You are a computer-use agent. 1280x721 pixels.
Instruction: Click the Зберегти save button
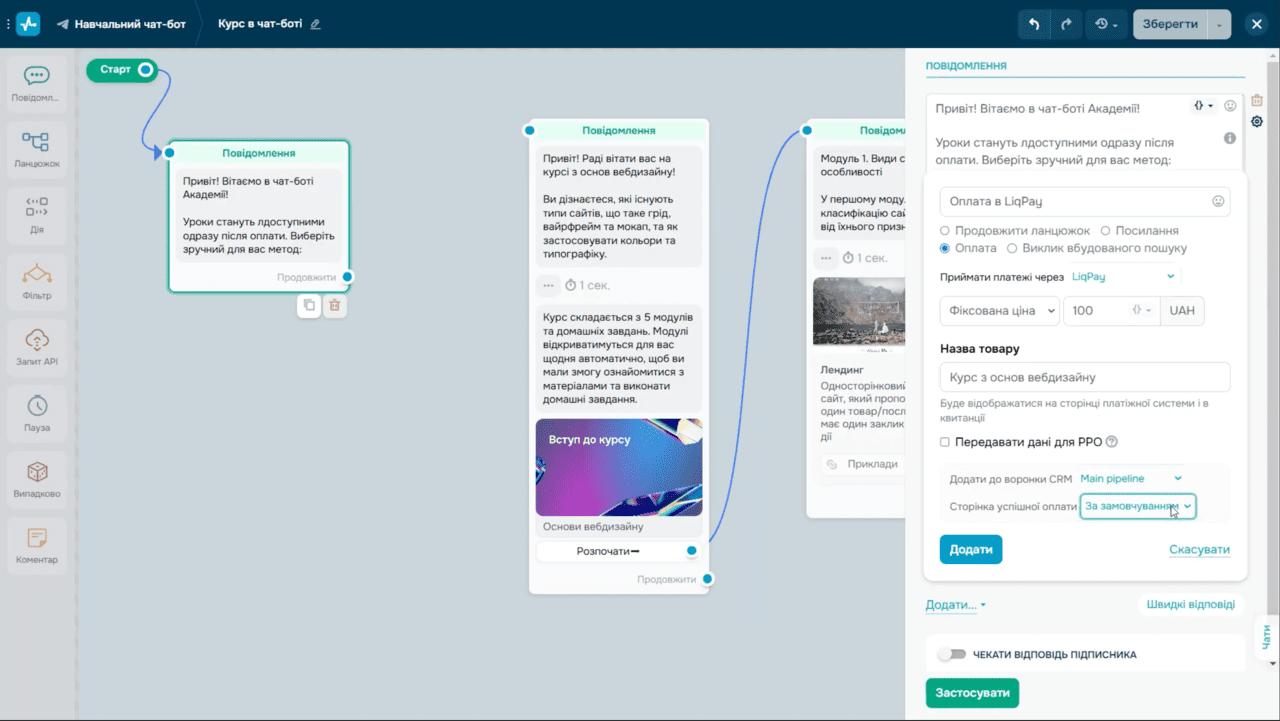(1170, 24)
